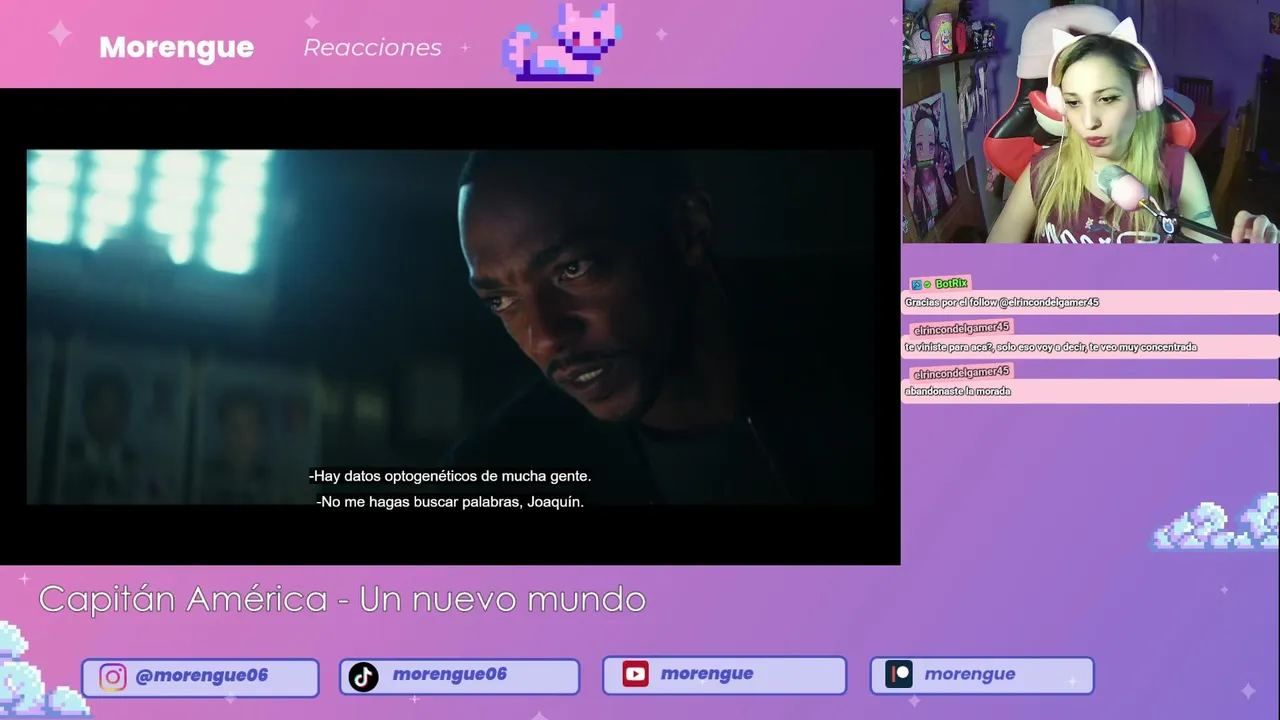The image size is (1280, 720).
Task: Click the Instagram icon in the social bar
Action: point(113,677)
